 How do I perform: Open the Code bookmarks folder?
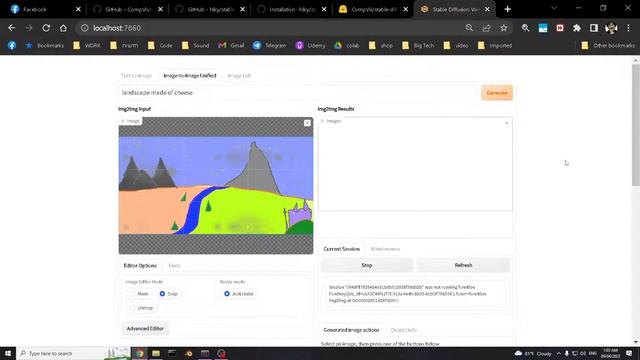160,45
